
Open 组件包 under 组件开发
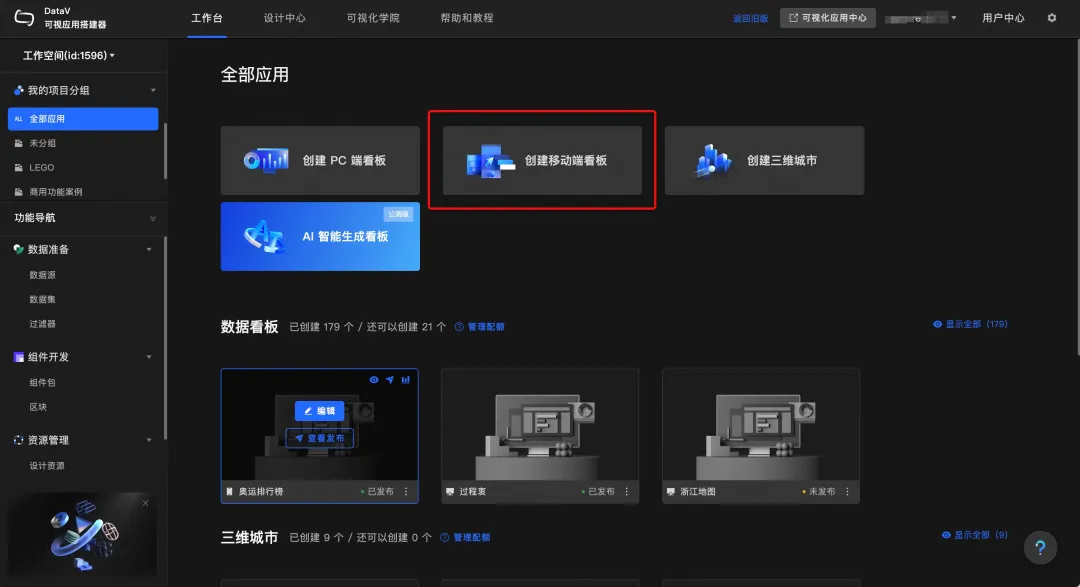coord(42,382)
